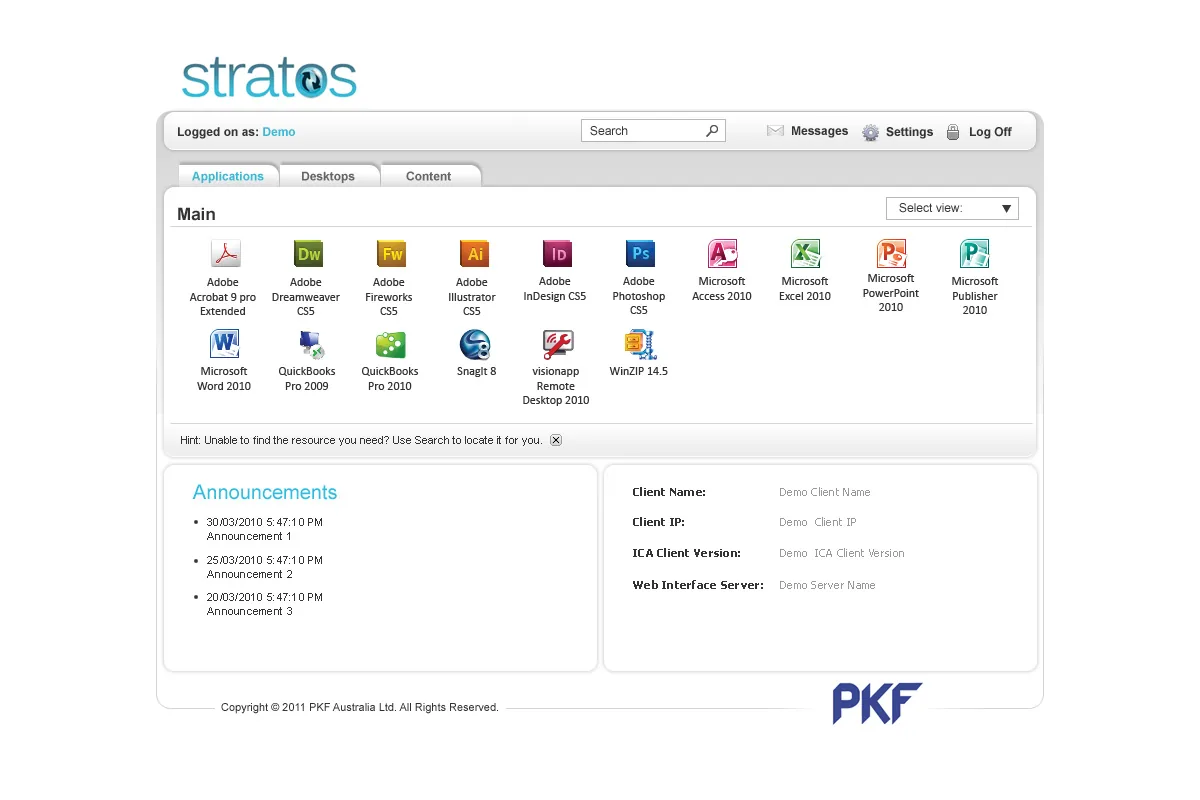
Task: Click the Demo Server Name value
Action: click(x=827, y=585)
